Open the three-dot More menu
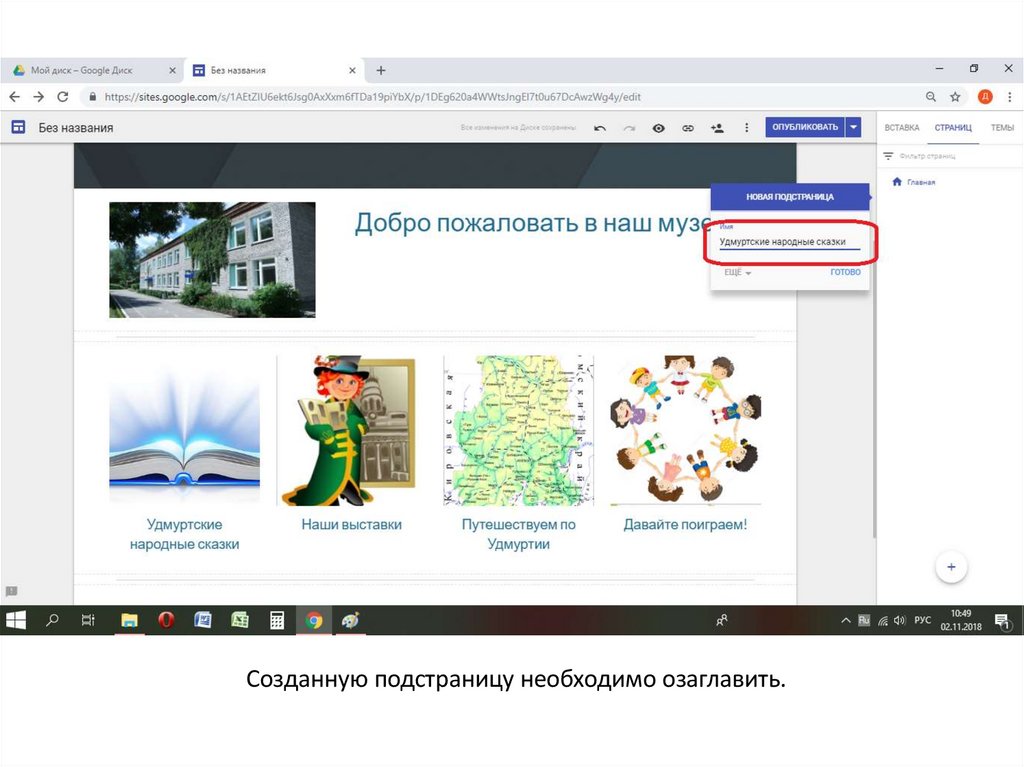Screen dimensions: 1024x767 tap(746, 128)
